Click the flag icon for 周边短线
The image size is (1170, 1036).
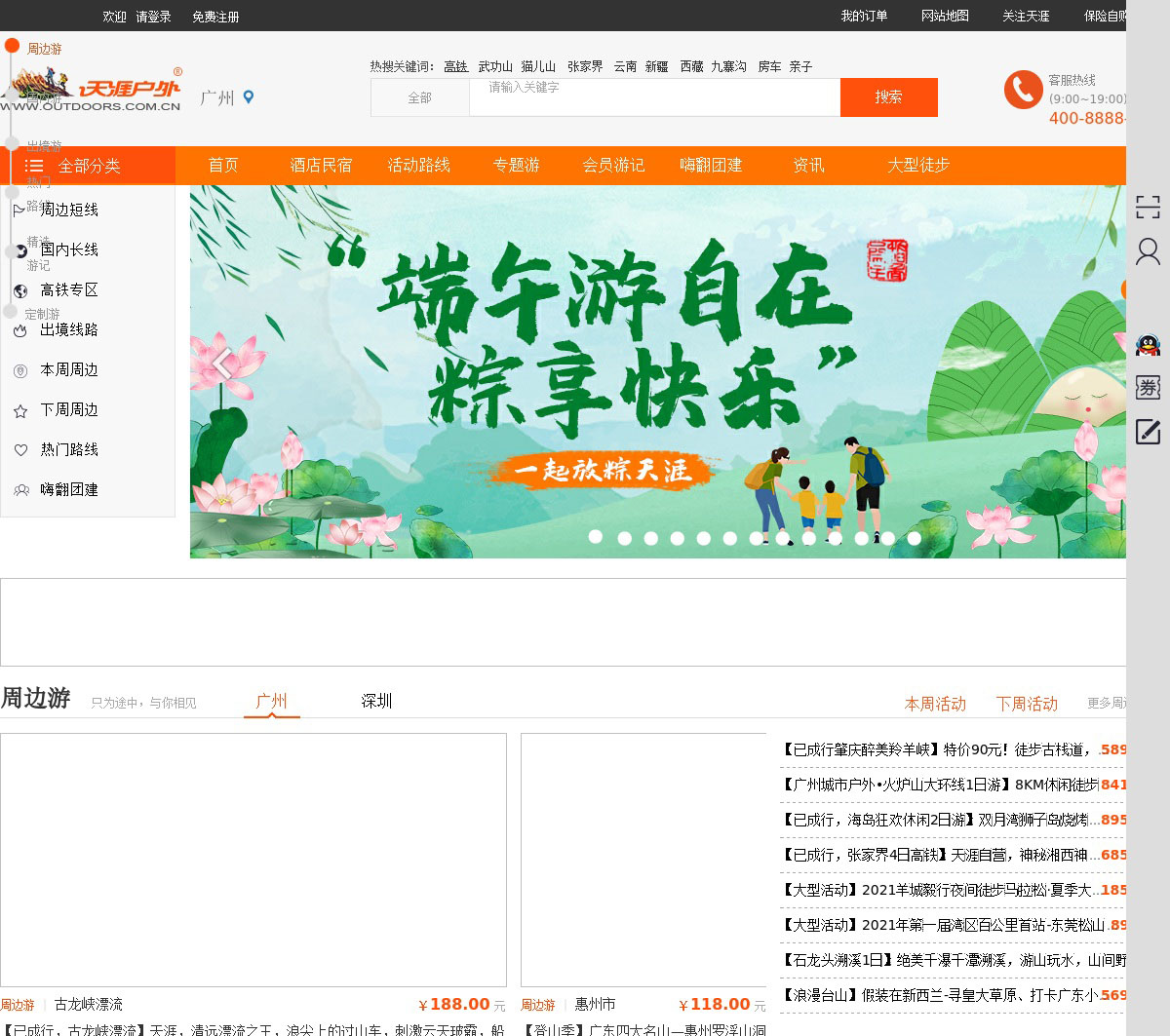19,211
